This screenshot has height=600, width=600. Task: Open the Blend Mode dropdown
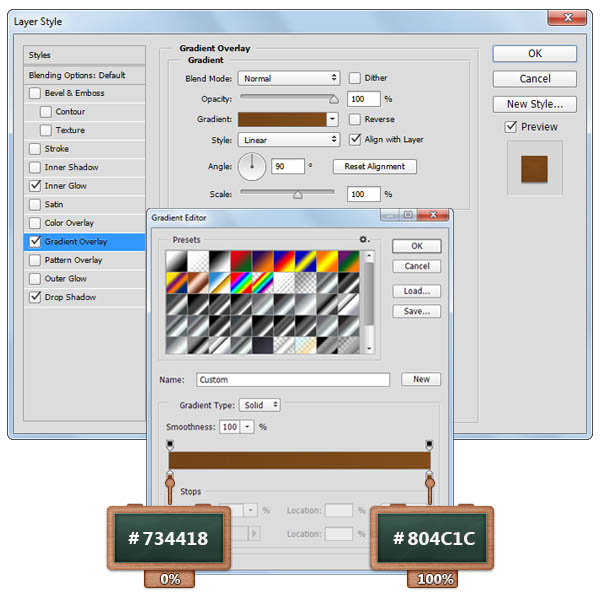(x=290, y=78)
